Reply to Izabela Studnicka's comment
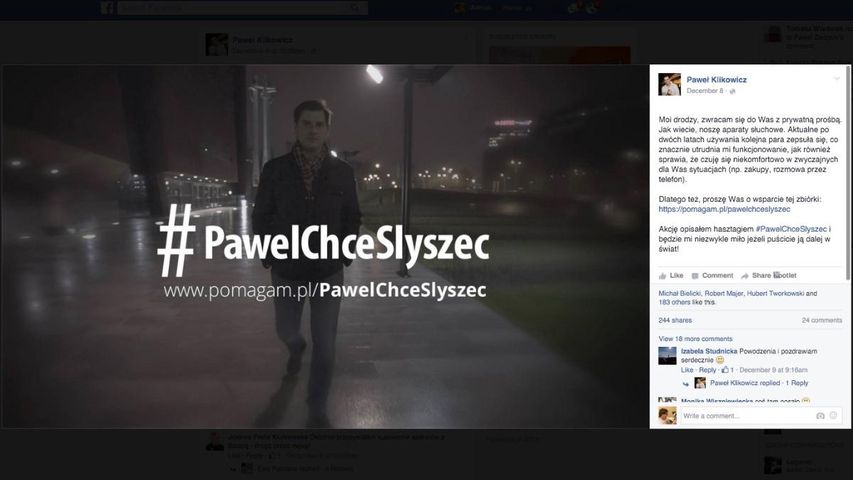The image size is (853, 480). click(707, 370)
